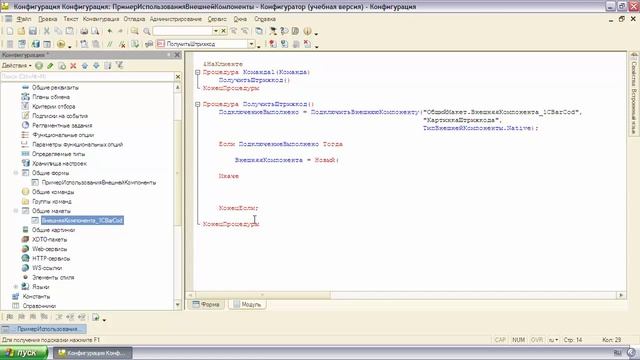Collapse procedure Команда1 code block

click(198, 72)
